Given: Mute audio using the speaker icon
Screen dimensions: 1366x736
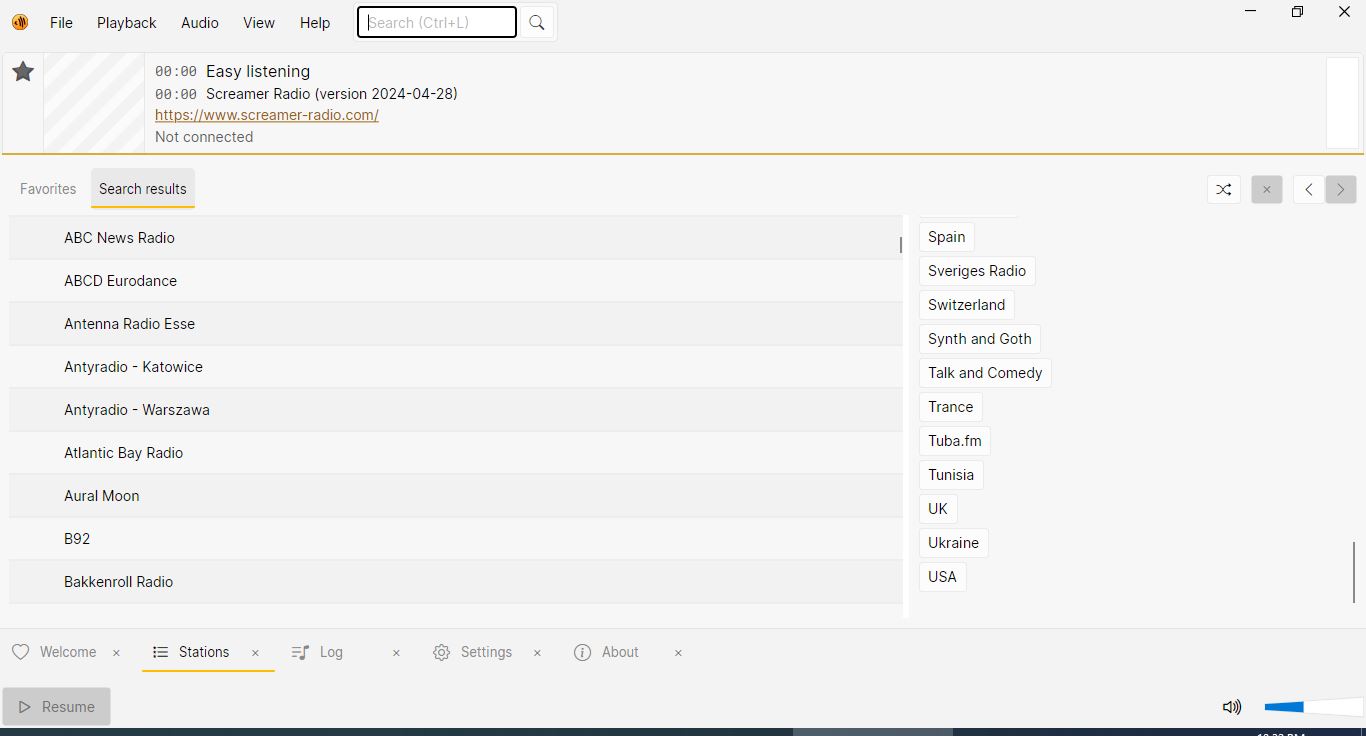Looking at the screenshot, I should 1232,707.
